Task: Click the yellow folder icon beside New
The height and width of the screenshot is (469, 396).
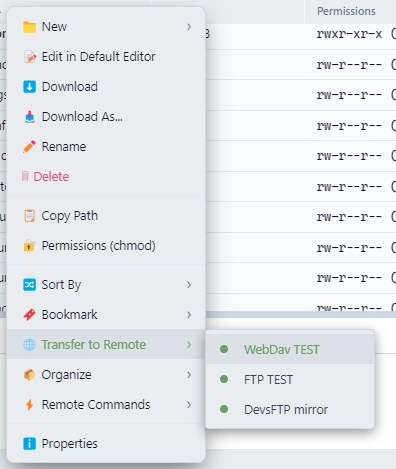Action: point(29,27)
